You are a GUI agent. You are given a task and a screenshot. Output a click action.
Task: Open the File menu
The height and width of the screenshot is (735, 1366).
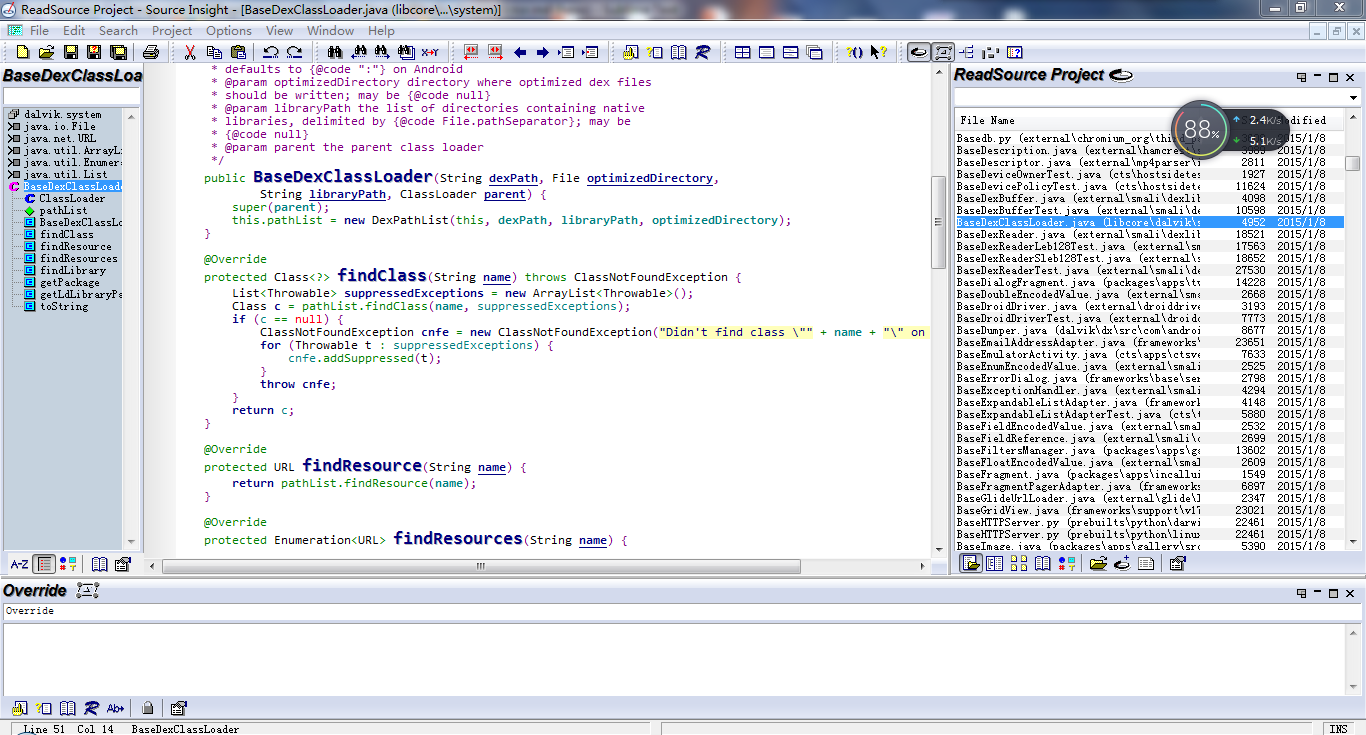(39, 31)
